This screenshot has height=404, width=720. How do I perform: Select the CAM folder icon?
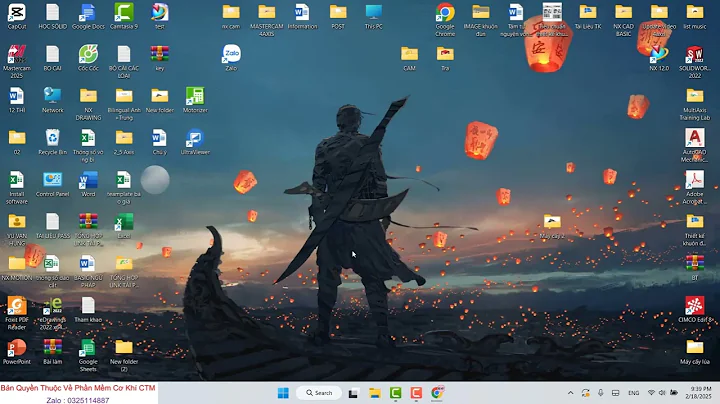[x=409, y=58]
